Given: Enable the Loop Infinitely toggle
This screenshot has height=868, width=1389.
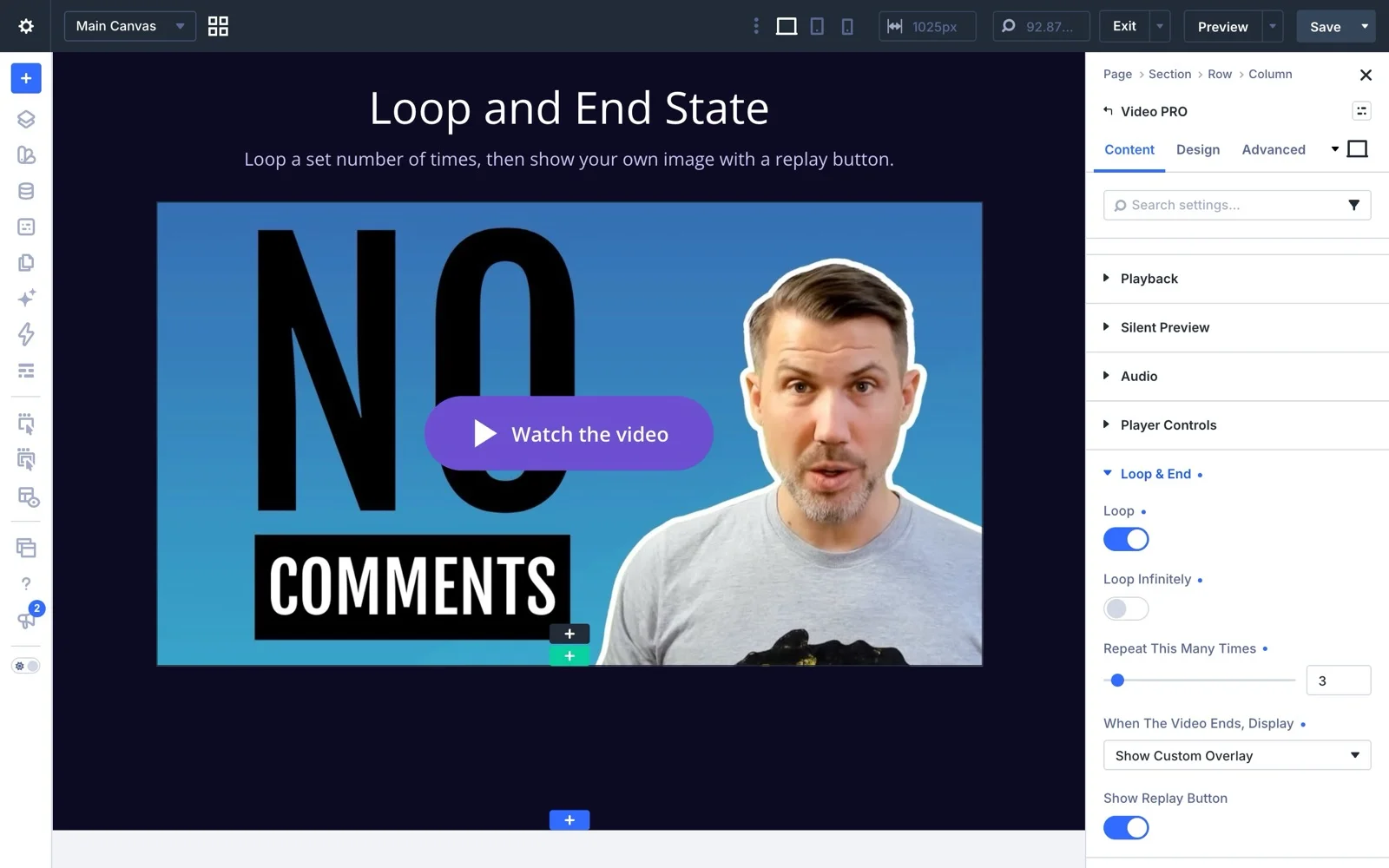Looking at the screenshot, I should (x=1126, y=608).
